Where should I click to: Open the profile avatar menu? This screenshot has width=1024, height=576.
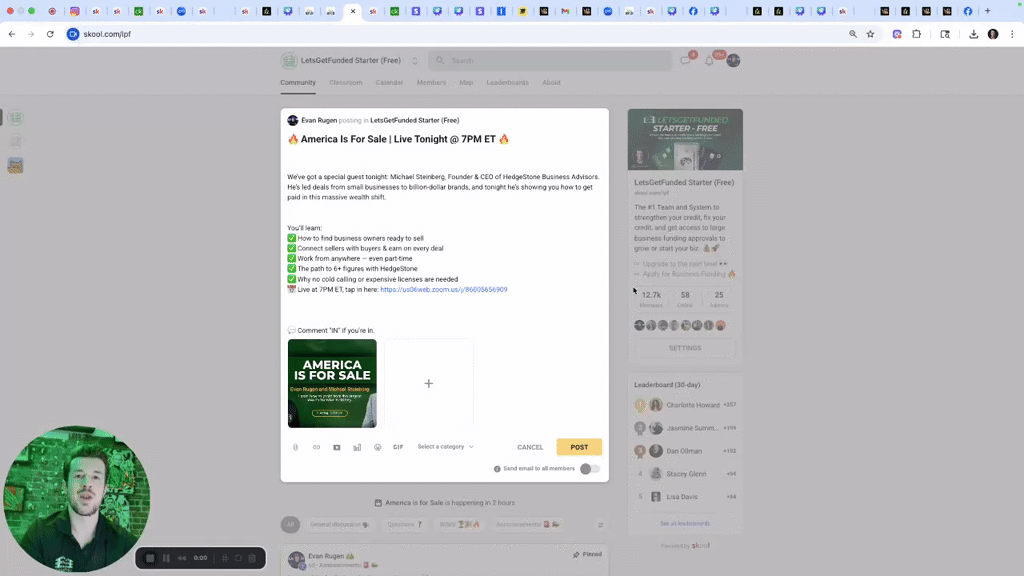point(733,61)
